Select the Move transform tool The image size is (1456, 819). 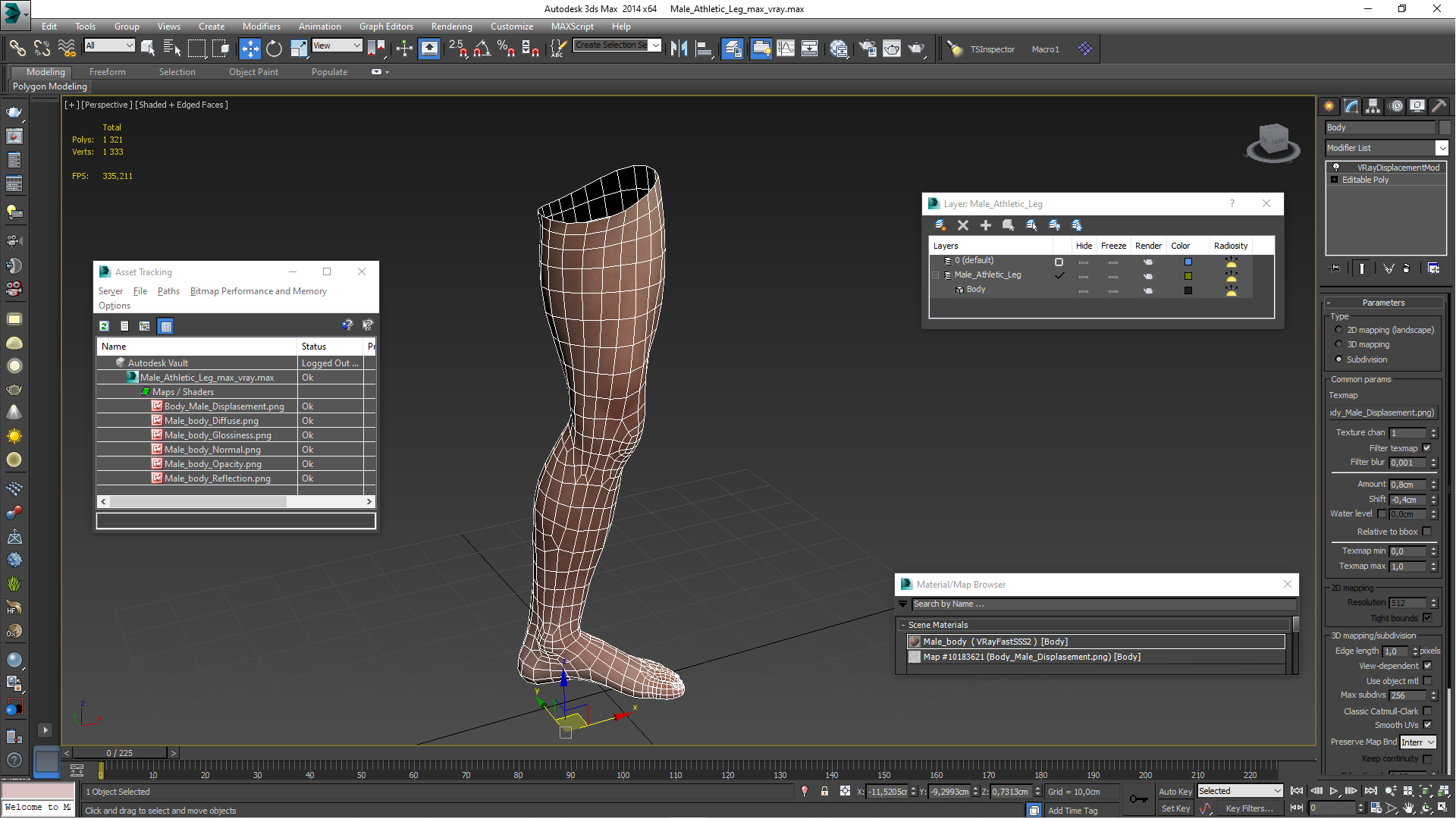(x=249, y=49)
